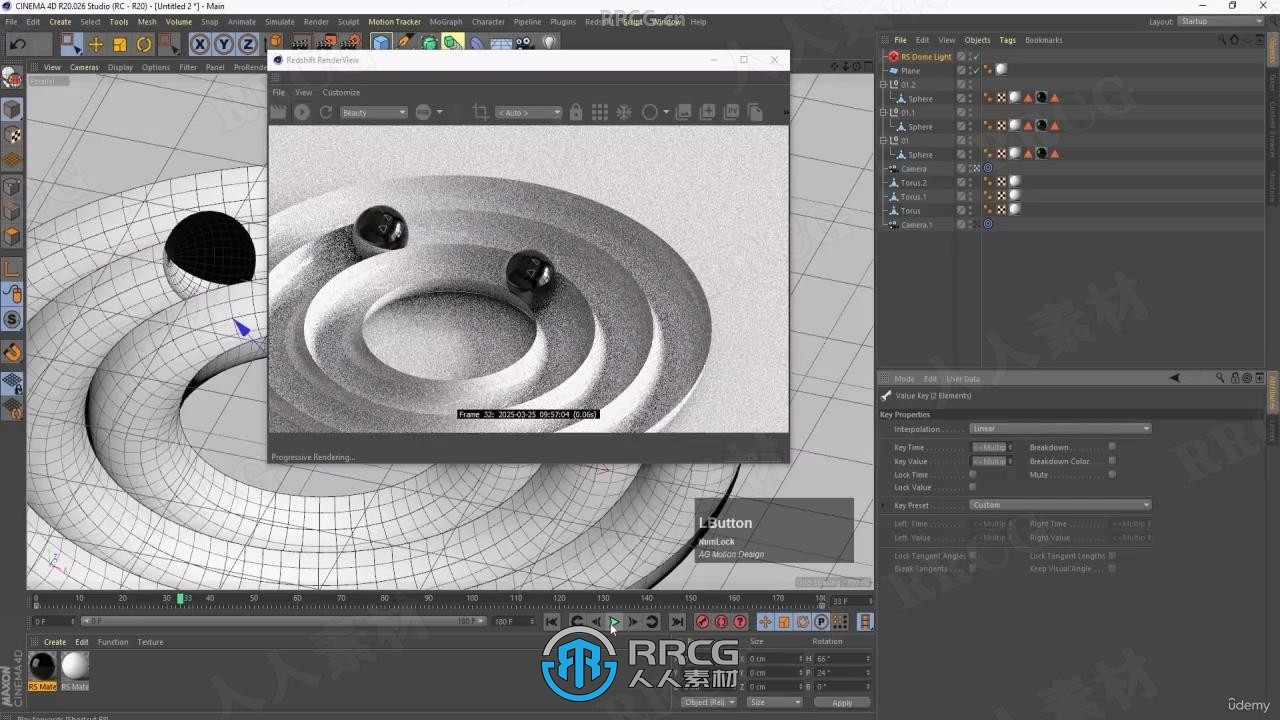Add a Cube primitive object
Viewport: 1280px width, 720px height.
(381, 43)
